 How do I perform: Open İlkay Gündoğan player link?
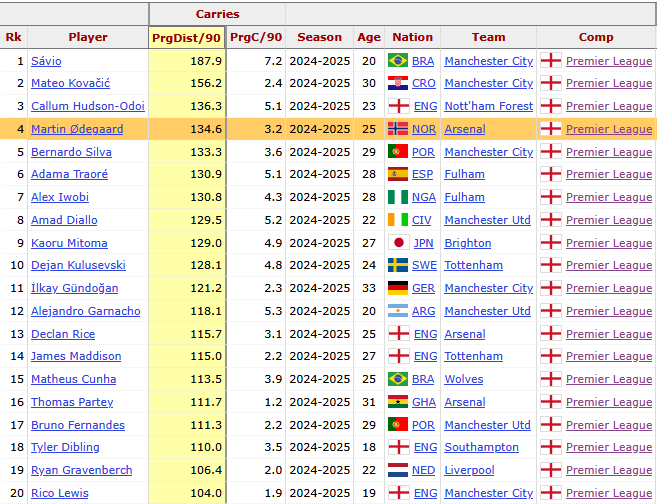click(x=75, y=288)
